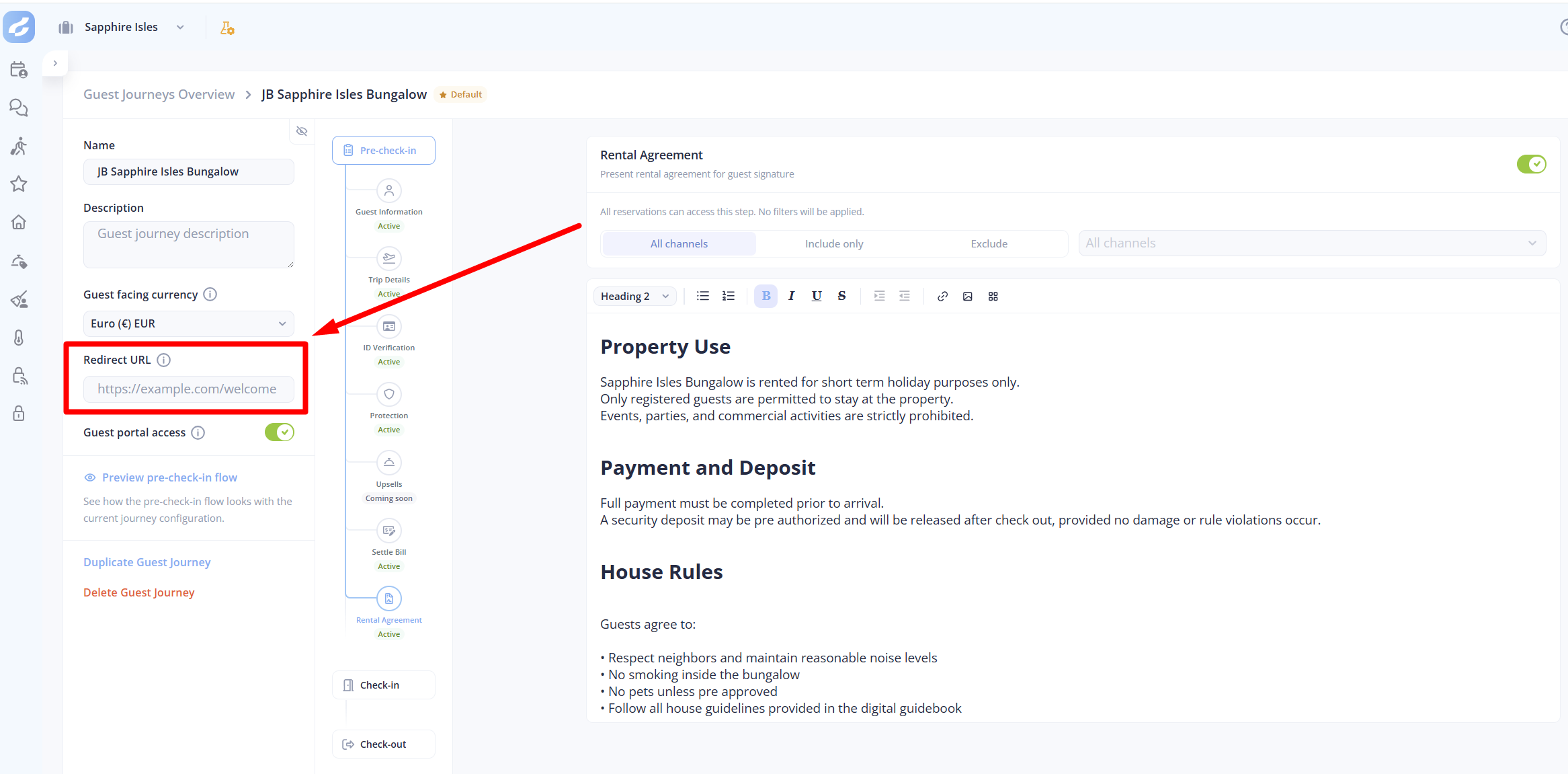Viewport: 1568px width, 774px height.
Task: Open the Check-in stage
Action: (384, 685)
